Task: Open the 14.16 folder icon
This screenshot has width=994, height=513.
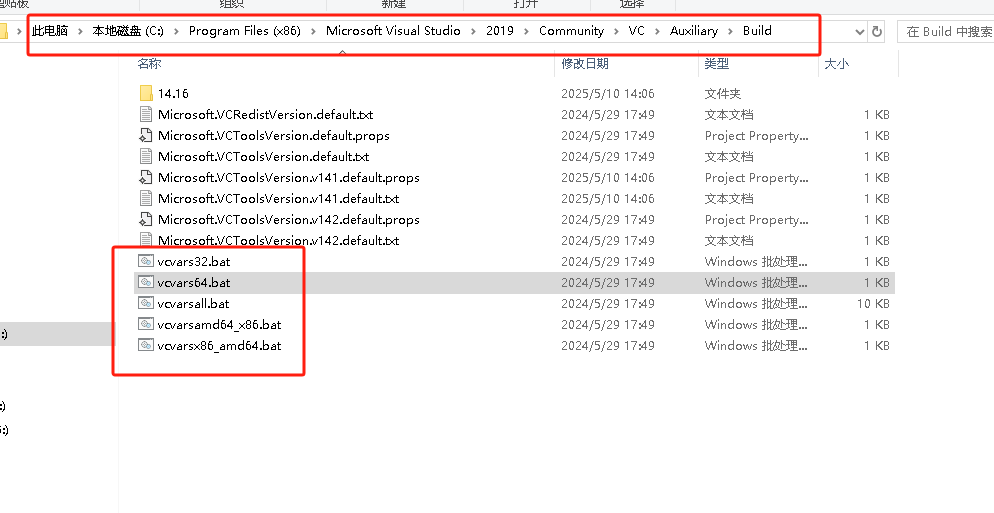Action: 146,93
